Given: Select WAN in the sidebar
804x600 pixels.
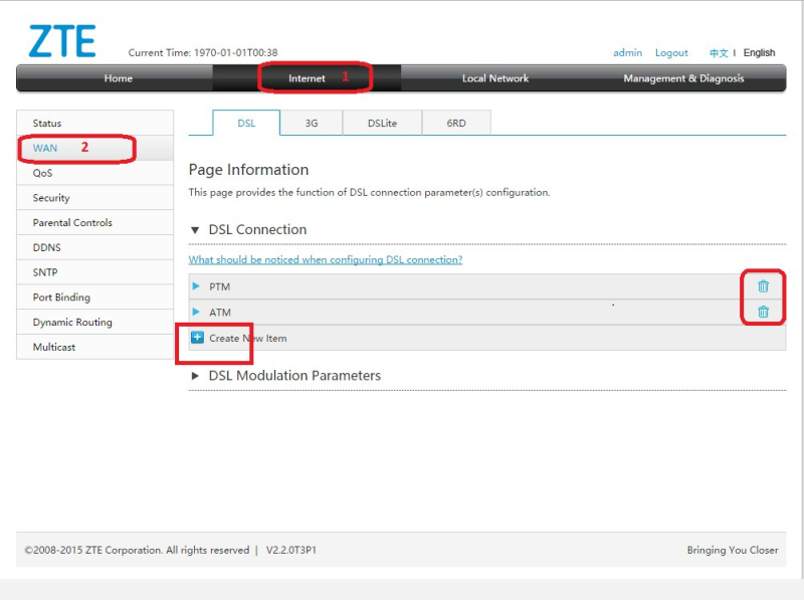Looking at the screenshot, I should pyautogui.click(x=45, y=148).
